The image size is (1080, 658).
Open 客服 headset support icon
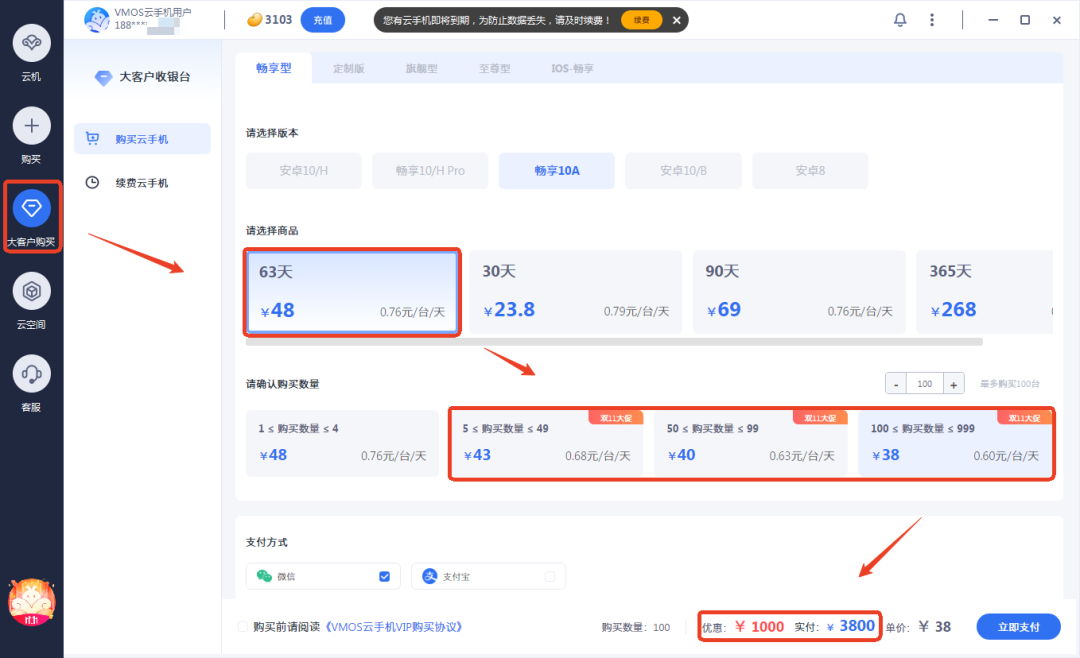pos(31,374)
